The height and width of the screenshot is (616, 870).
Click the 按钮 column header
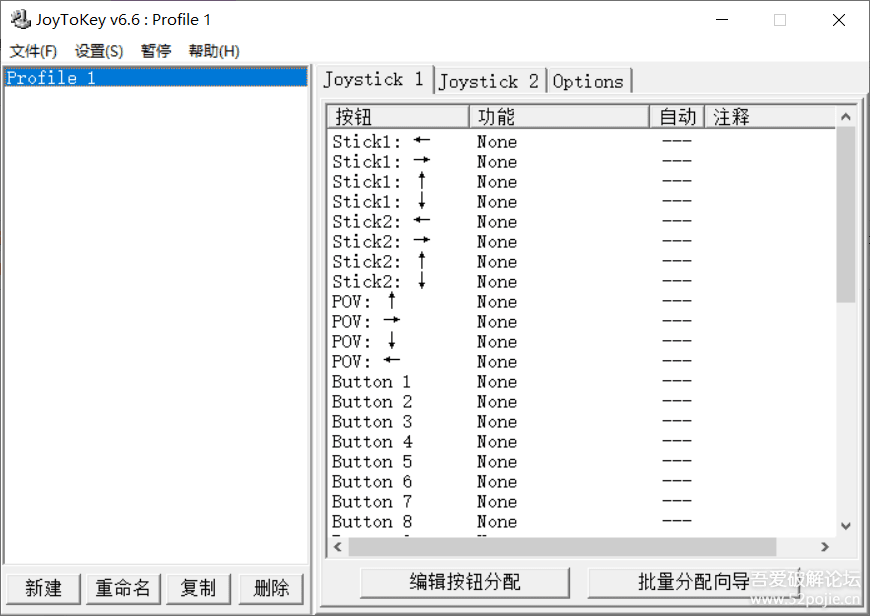point(396,116)
